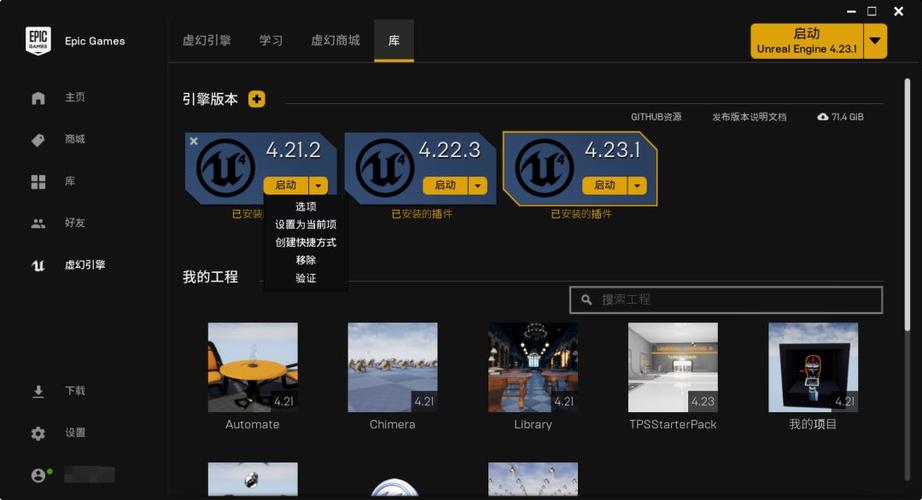This screenshot has height=500, width=922.
Task: Launch engine 4.21.2 with 启动
Action: pyautogui.click(x=286, y=185)
